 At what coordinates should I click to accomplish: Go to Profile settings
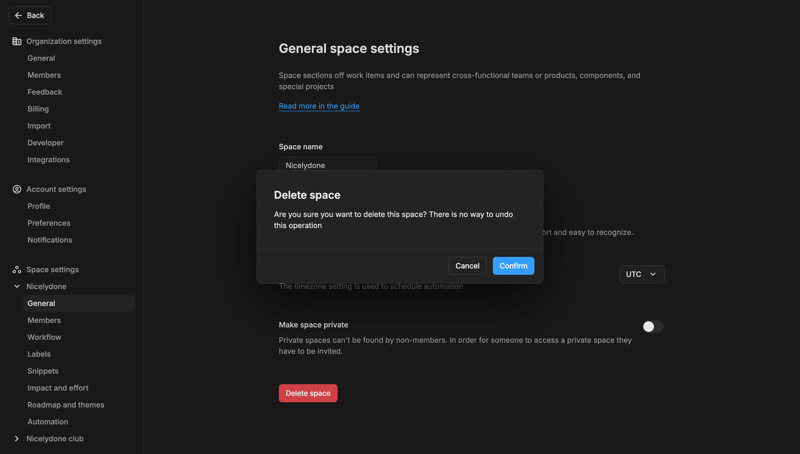pos(39,206)
